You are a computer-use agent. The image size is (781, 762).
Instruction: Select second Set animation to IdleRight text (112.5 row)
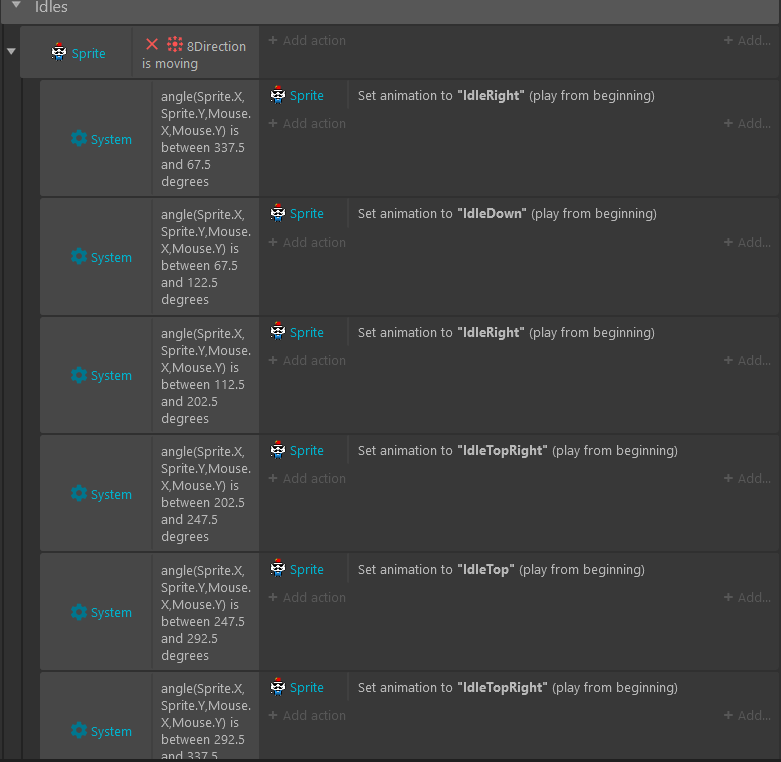click(506, 332)
